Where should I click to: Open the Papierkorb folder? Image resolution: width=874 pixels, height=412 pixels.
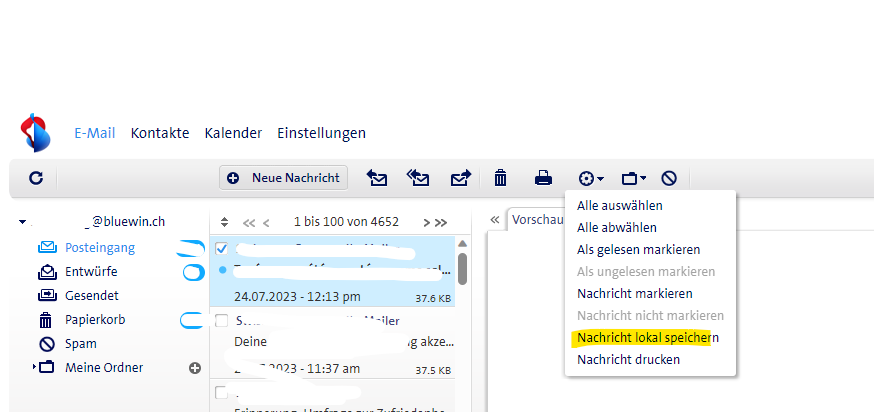tap(94, 320)
